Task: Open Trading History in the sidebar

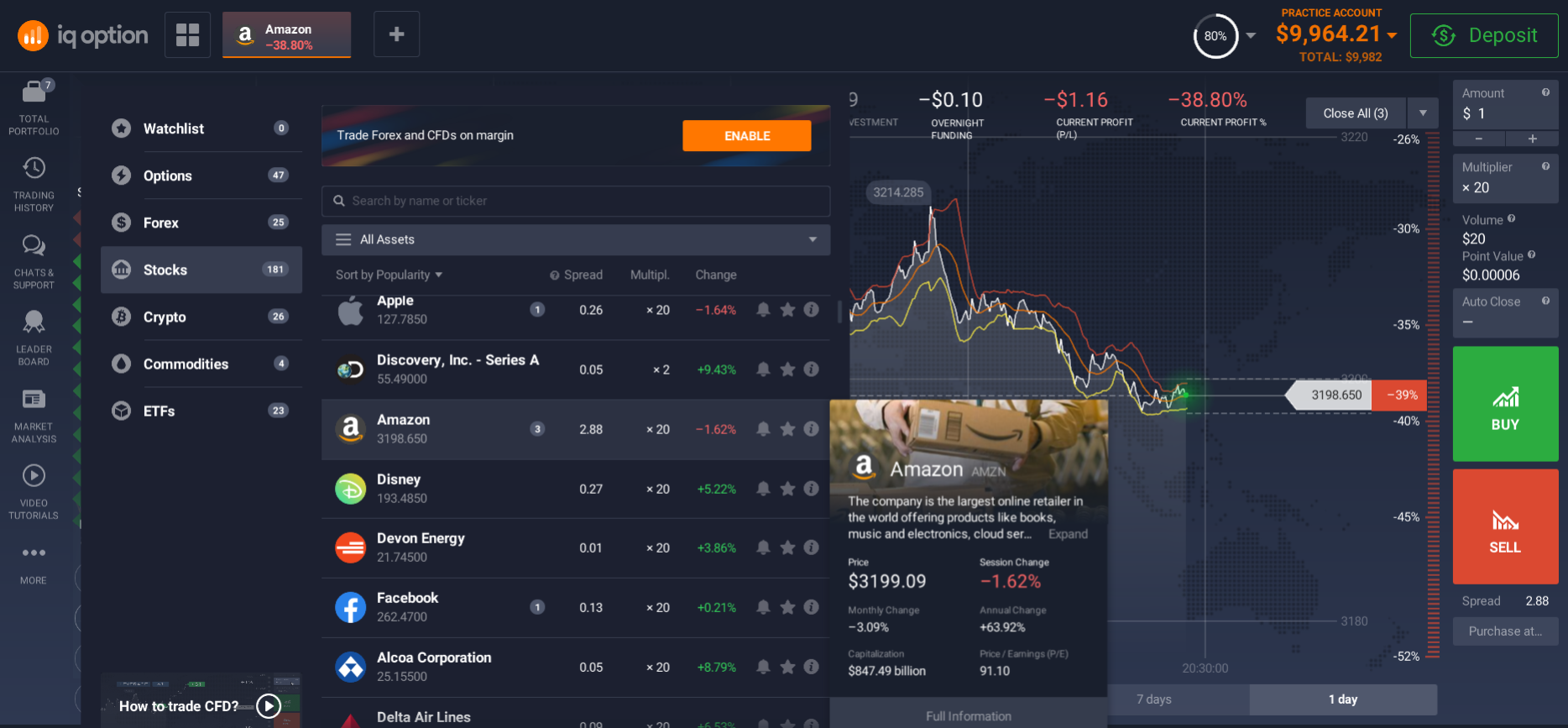Action: 34,184
